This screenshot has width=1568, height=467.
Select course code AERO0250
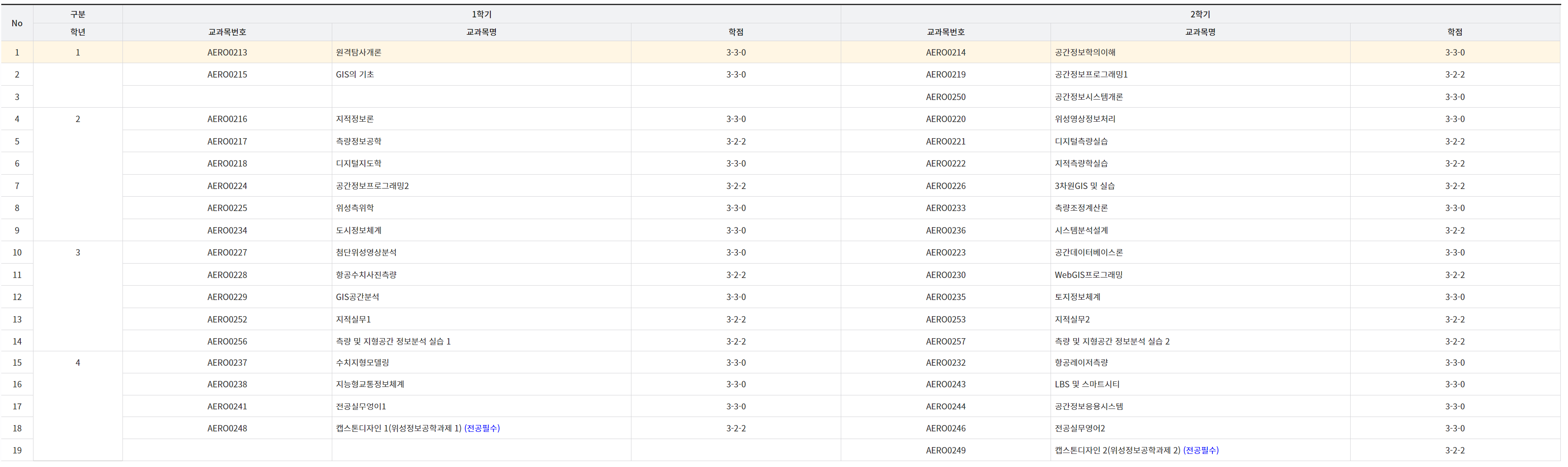click(945, 97)
